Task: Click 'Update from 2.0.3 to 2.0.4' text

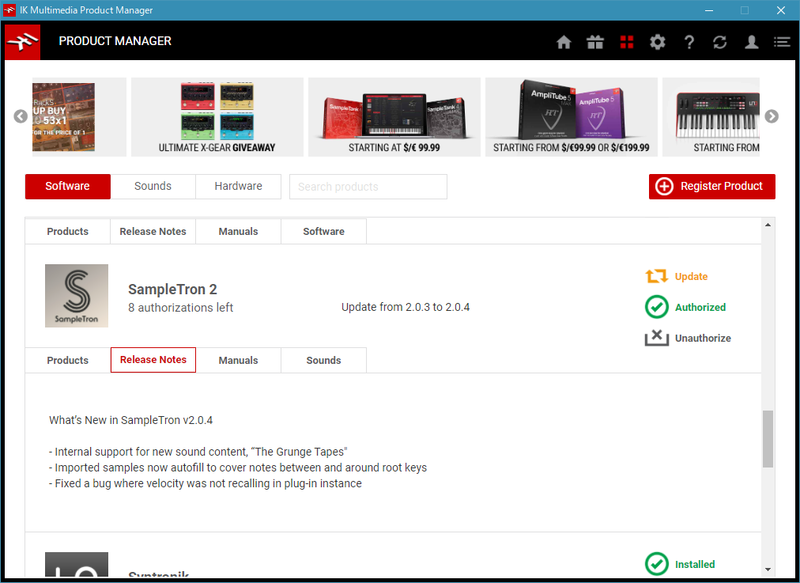Action: coord(406,307)
